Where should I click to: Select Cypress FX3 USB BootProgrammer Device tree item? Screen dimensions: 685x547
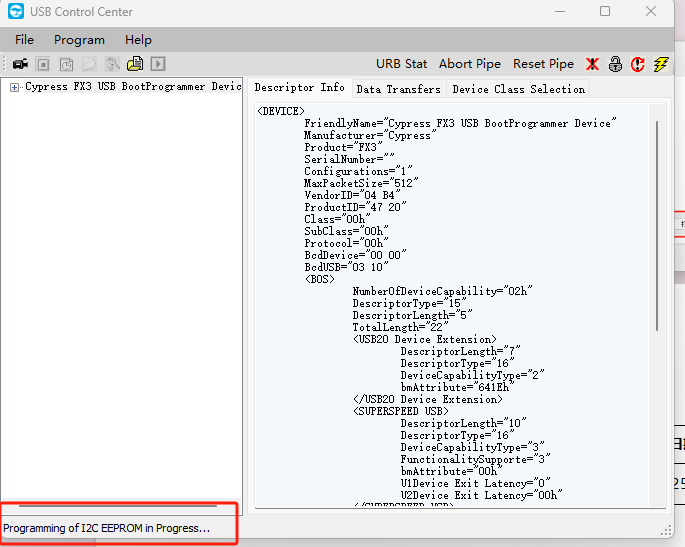133,87
